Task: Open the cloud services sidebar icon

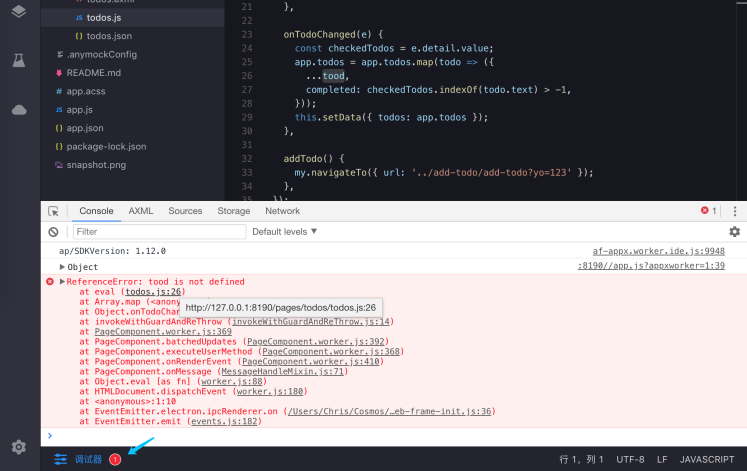Action: [19, 110]
